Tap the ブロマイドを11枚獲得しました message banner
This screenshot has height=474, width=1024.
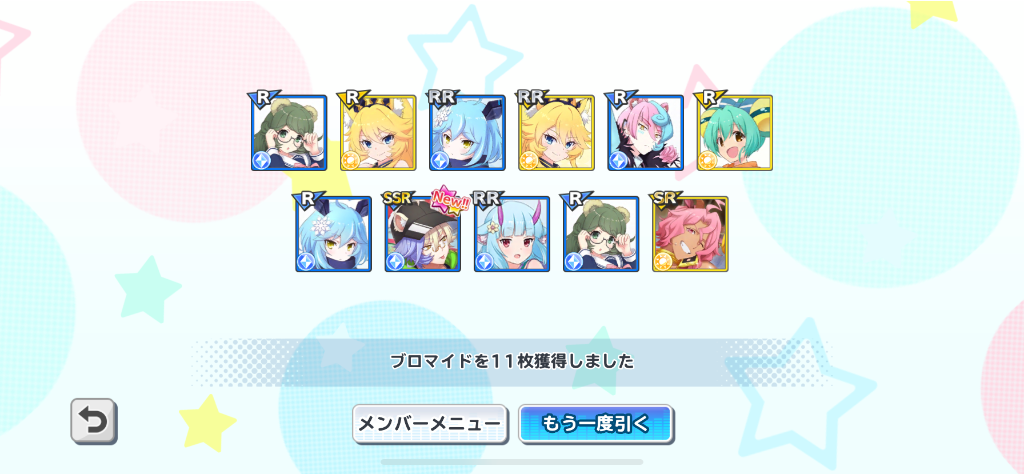coord(512,361)
